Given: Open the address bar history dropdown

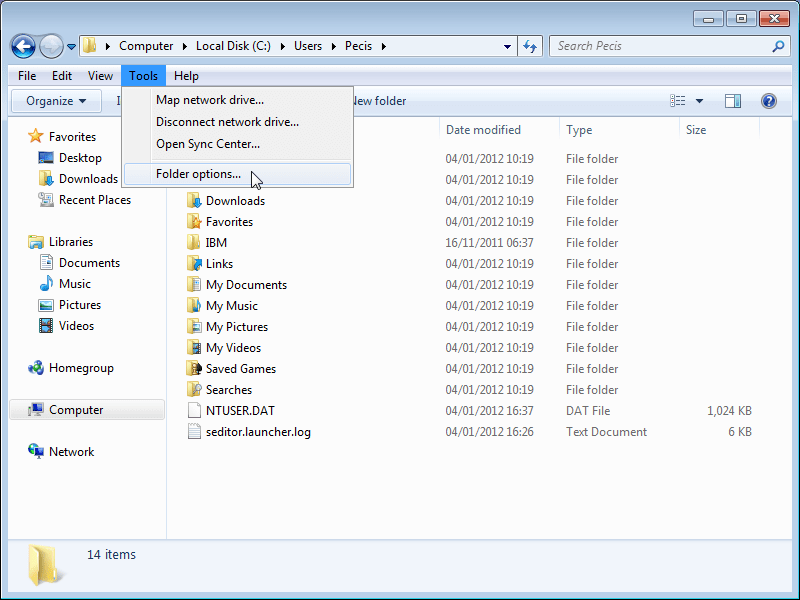Looking at the screenshot, I should (507, 46).
